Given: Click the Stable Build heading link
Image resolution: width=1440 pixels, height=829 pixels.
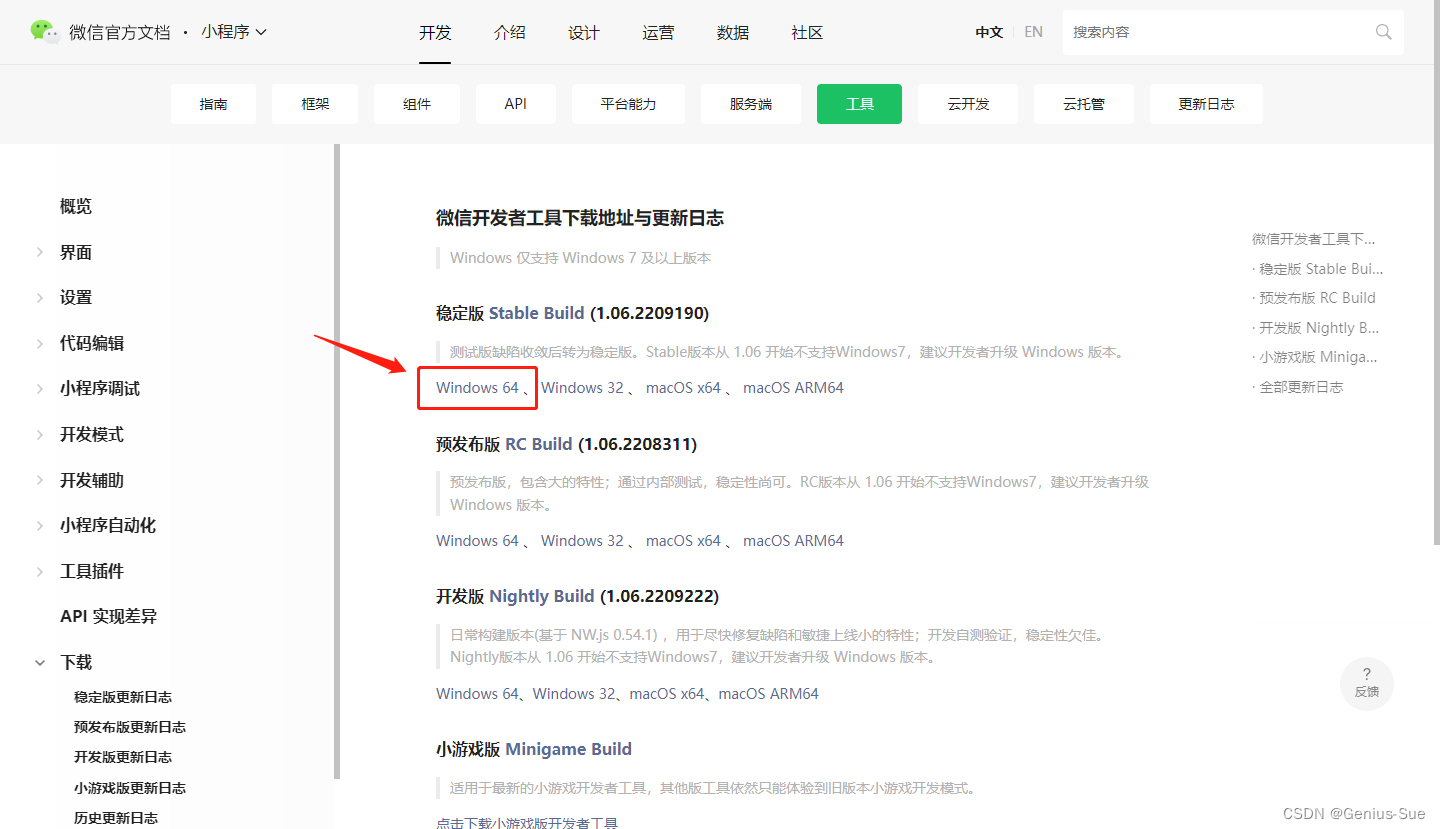Looking at the screenshot, I should point(536,313).
